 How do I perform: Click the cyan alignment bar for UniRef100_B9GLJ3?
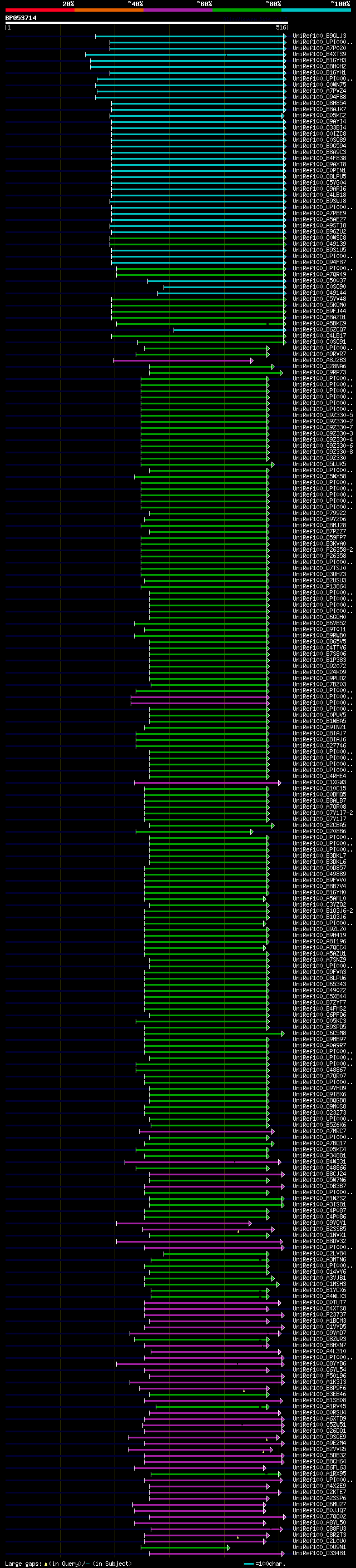click(190, 36)
